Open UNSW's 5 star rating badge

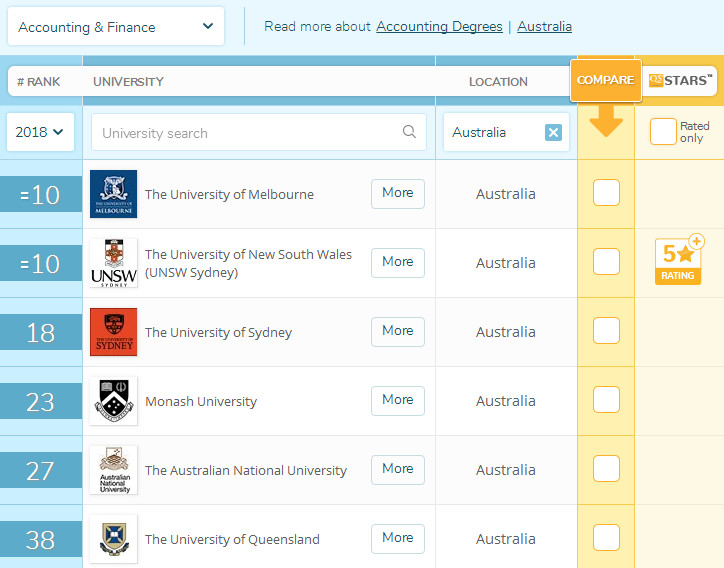(x=679, y=261)
